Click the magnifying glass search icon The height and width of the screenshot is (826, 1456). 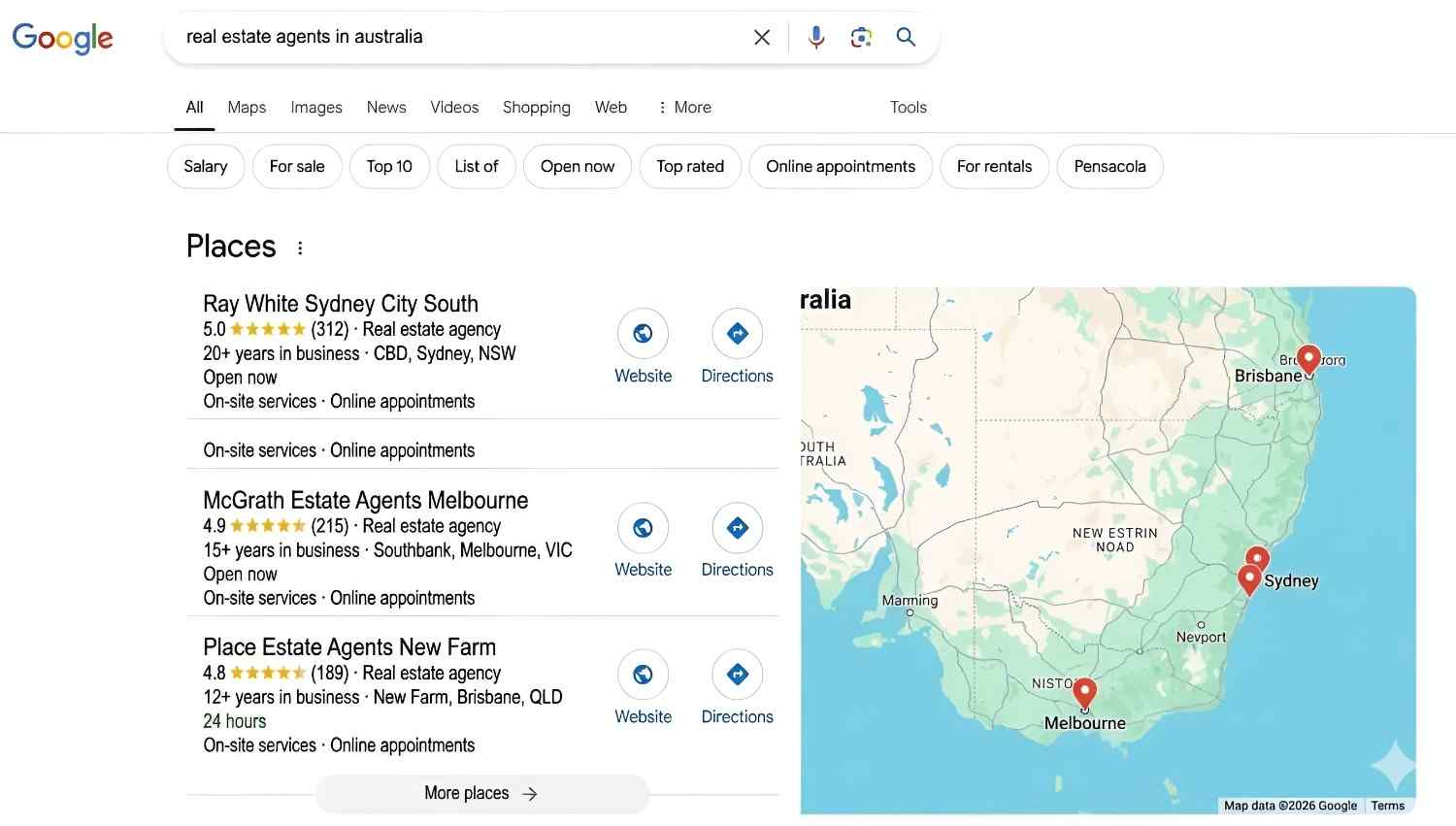coord(906,37)
